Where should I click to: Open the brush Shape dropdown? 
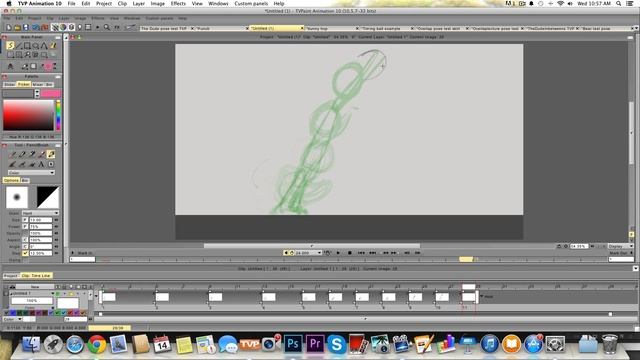[x=40, y=213]
